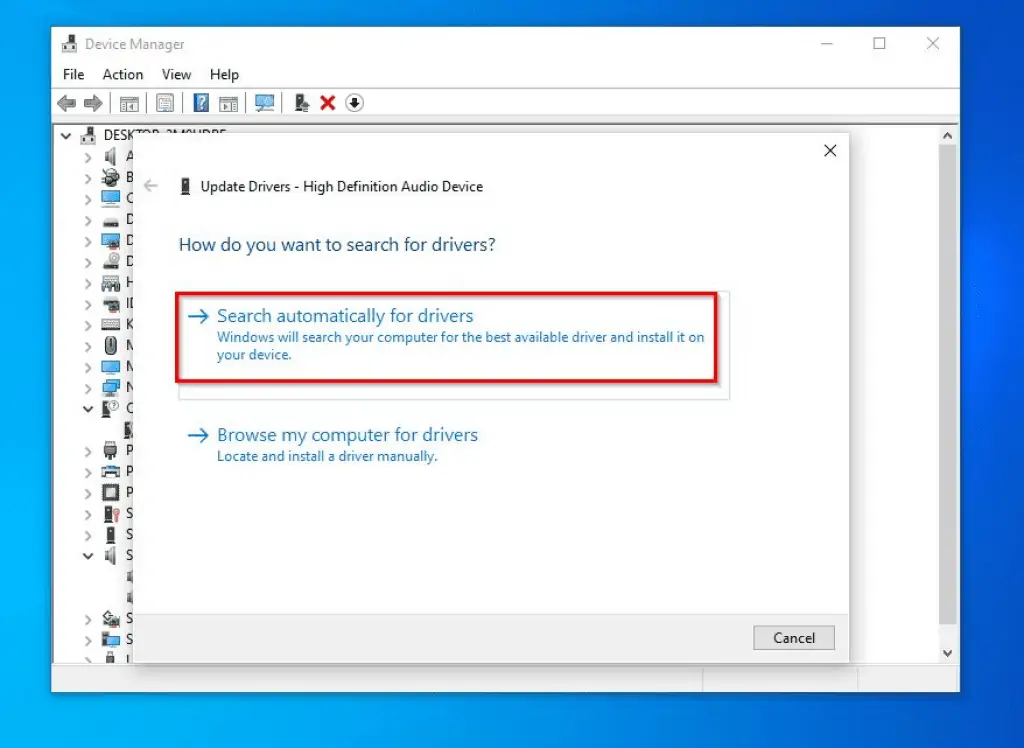The width and height of the screenshot is (1024, 748).
Task: Select the Security devices icon with red key
Action: (110, 513)
